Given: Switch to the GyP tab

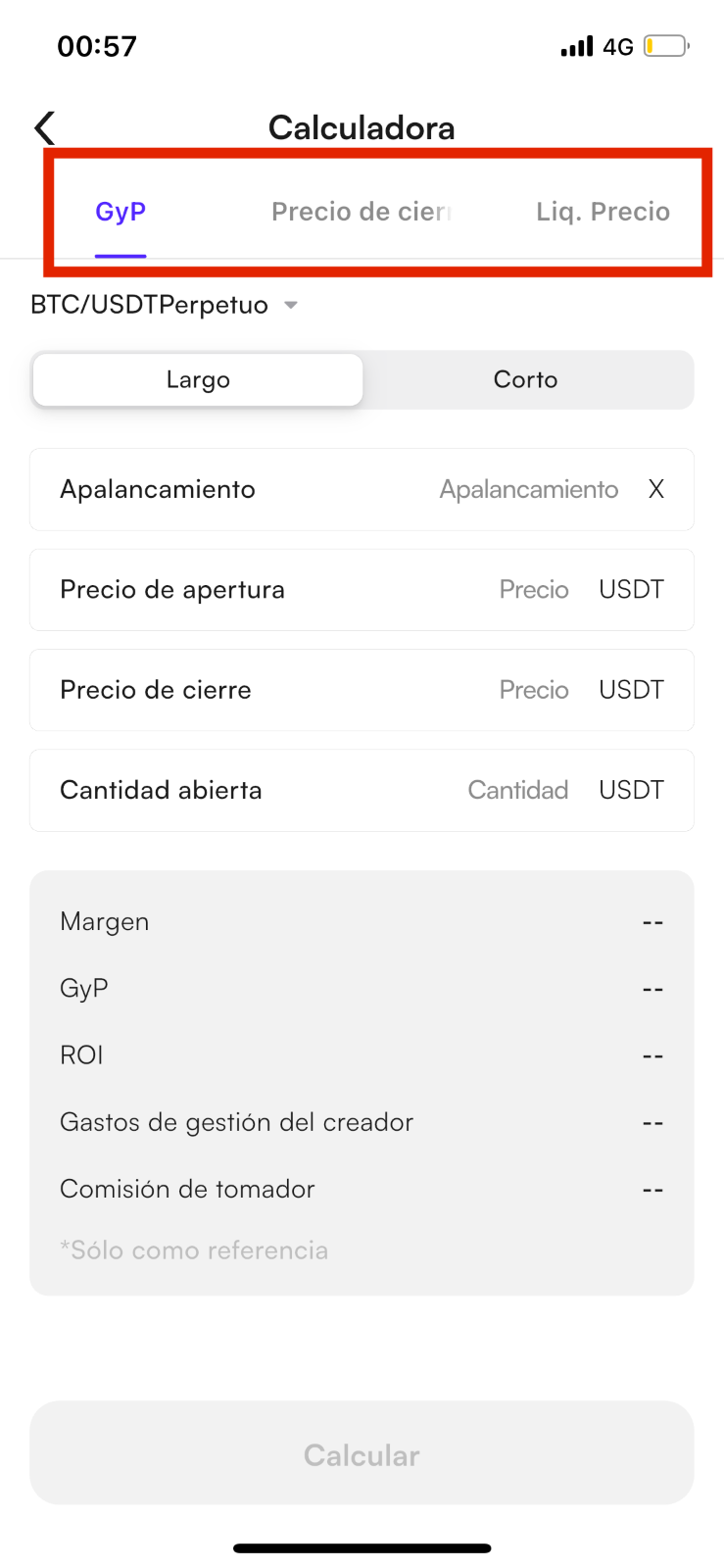Looking at the screenshot, I should pyautogui.click(x=121, y=212).
